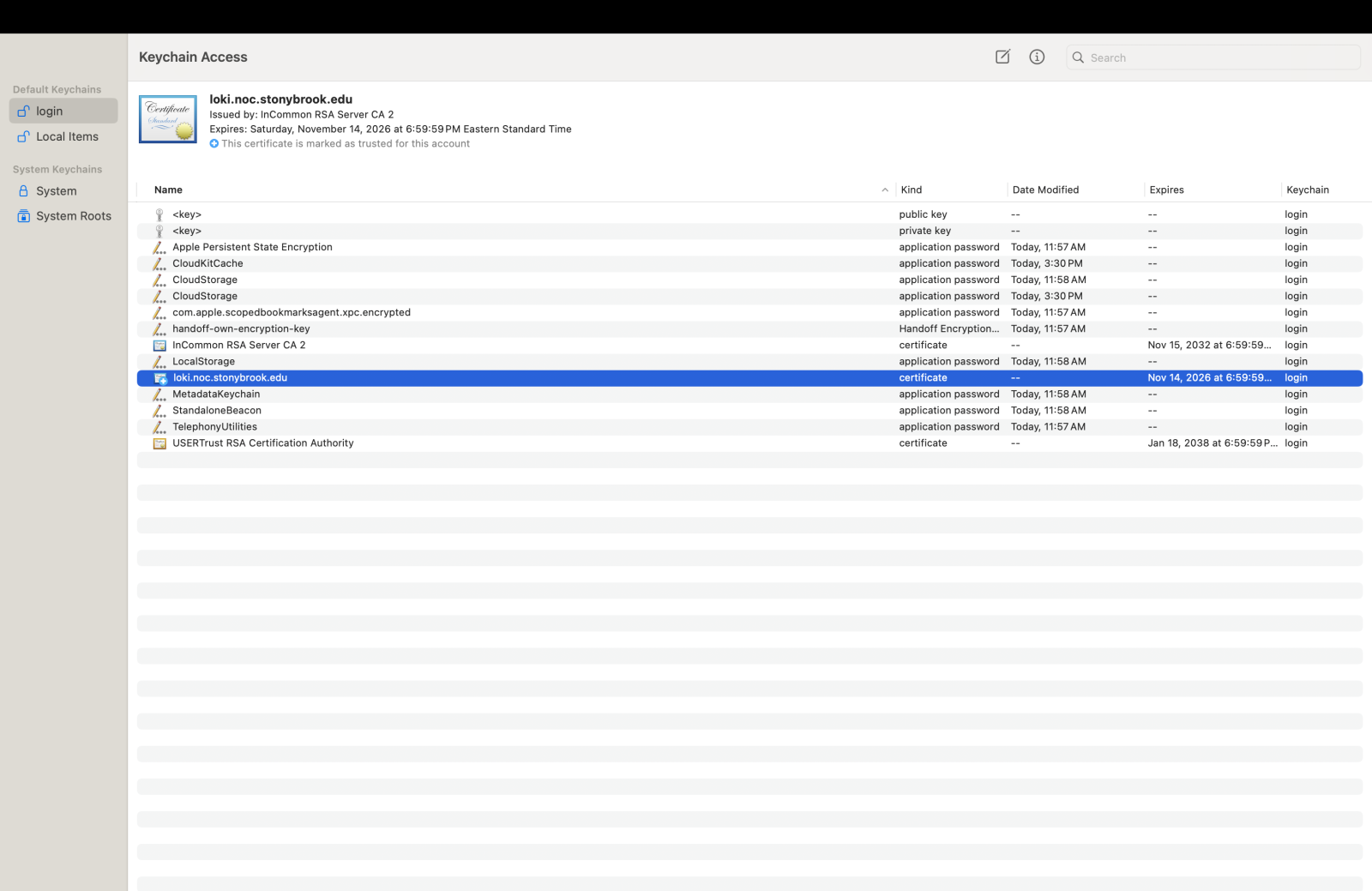1372x891 pixels.
Task: Select the login keychain in sidebar
Action: tap(63, 111)
